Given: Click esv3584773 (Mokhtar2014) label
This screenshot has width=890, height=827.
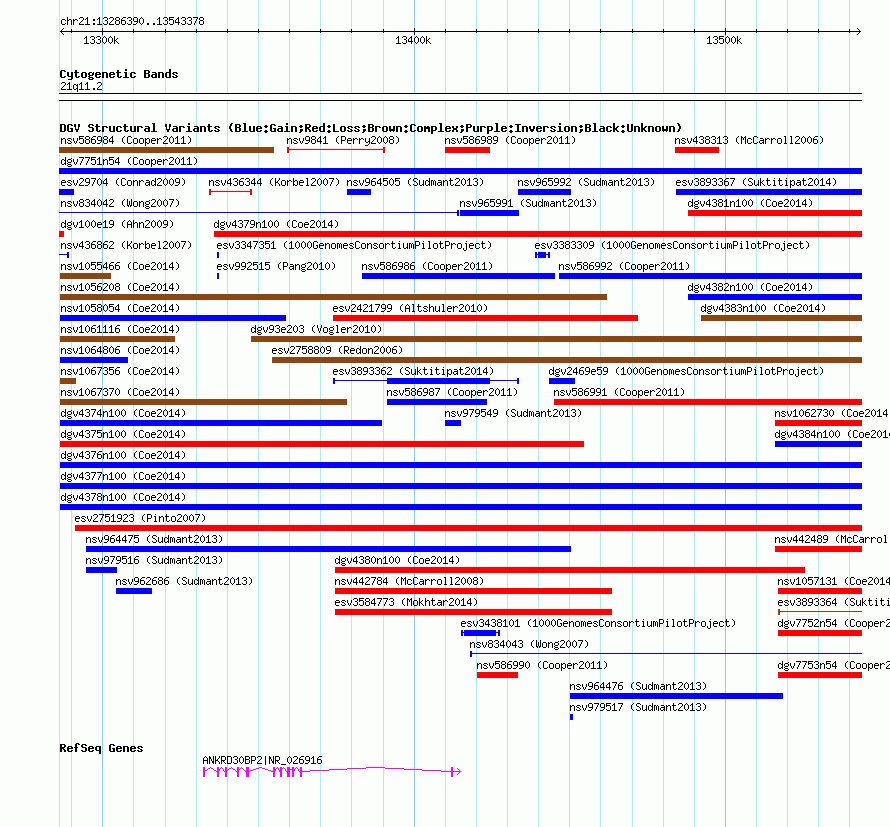Looking at the screenshot, I should click(406, 602).
